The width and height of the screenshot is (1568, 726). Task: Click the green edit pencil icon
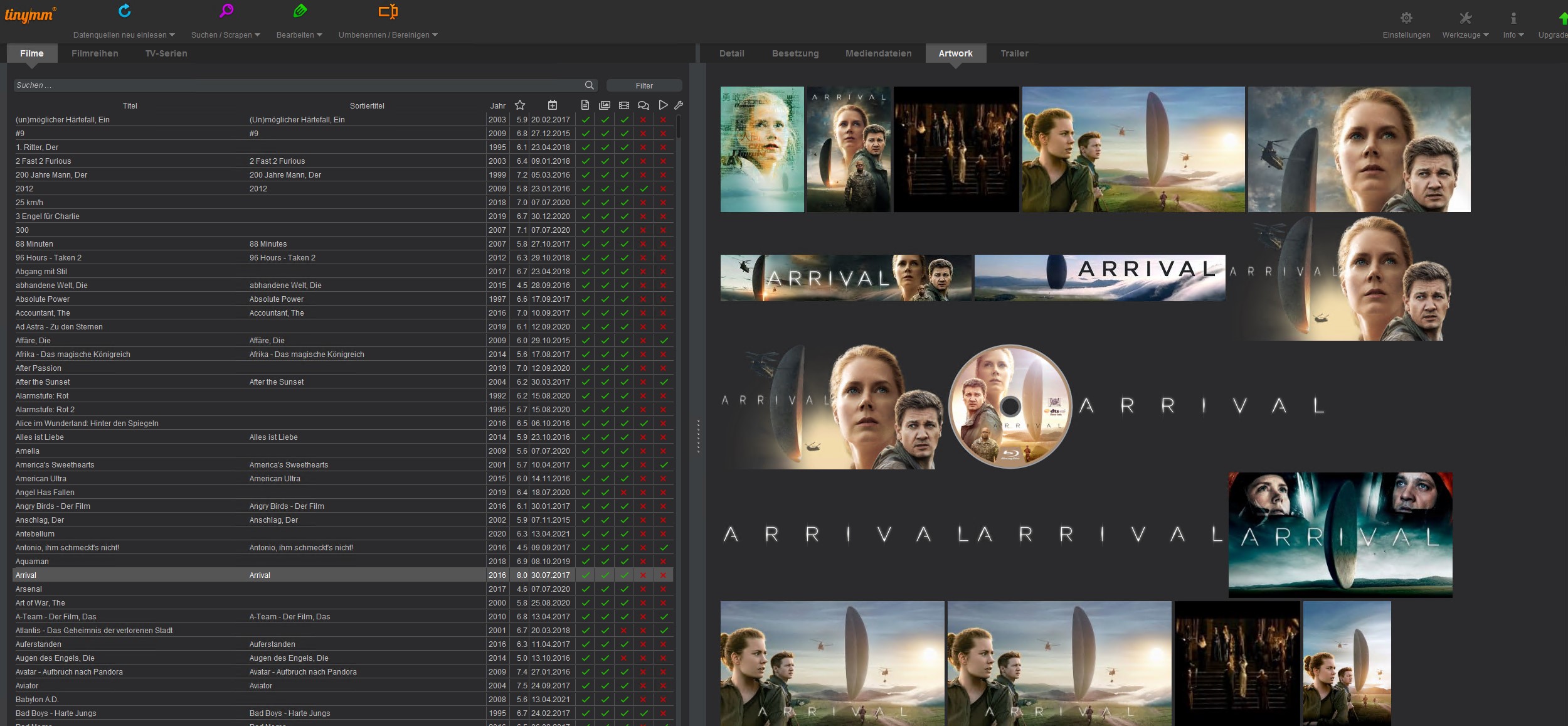click(x=300, y=11)
